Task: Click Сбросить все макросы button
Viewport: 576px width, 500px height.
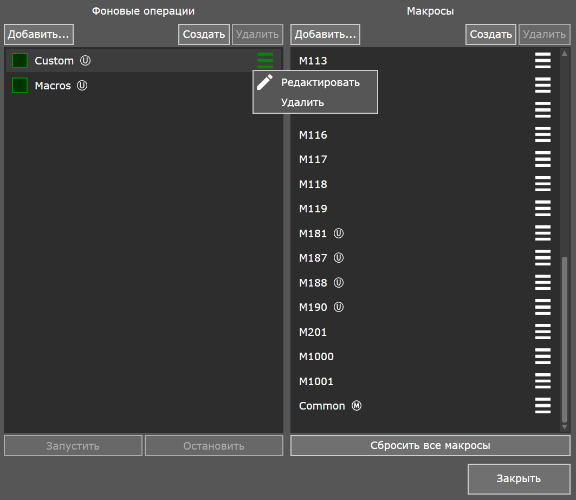Action: pyautogui.click(x=430, y=446)
